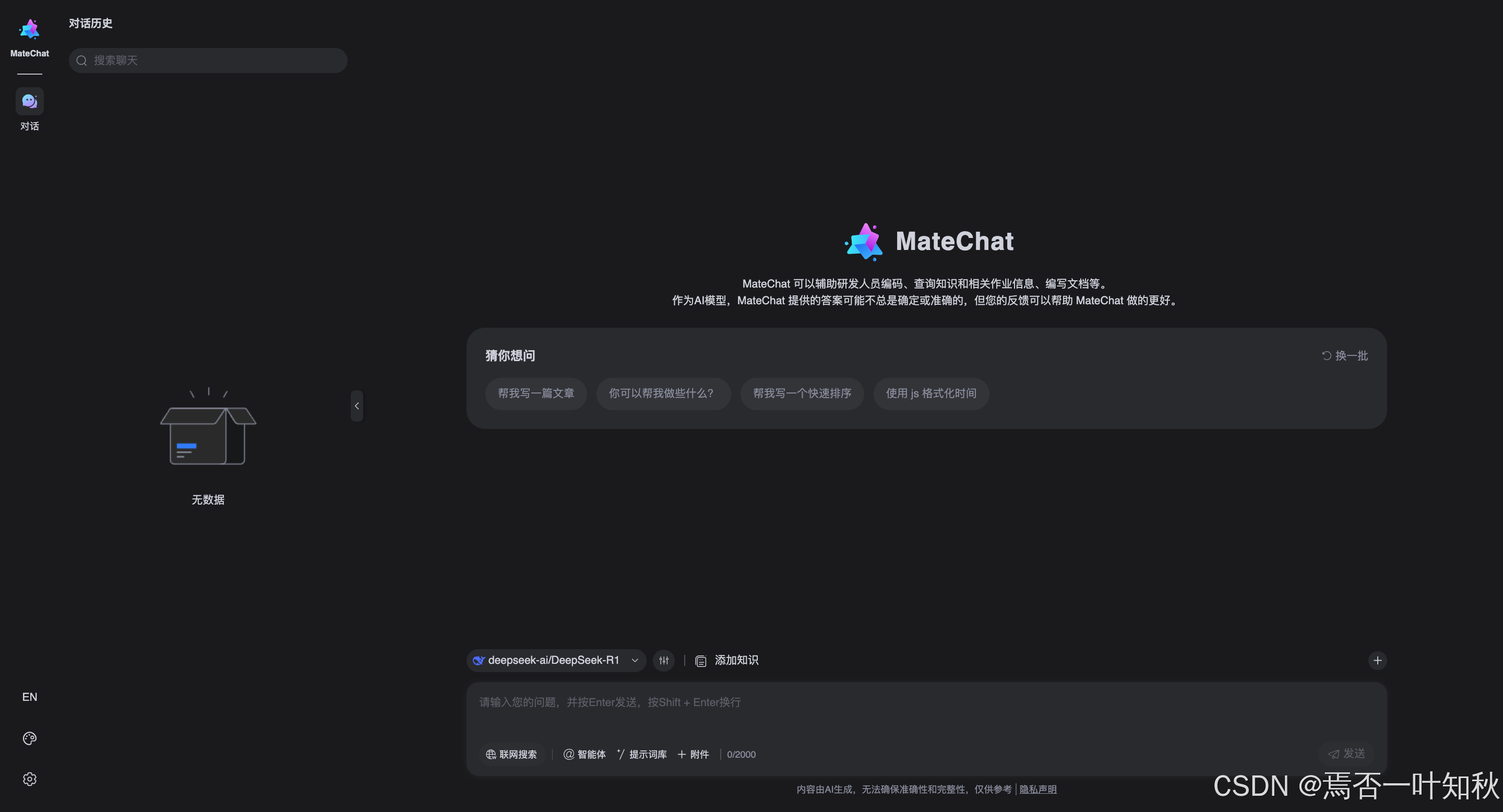Click the new conversation plus icon

(1377, 660)
